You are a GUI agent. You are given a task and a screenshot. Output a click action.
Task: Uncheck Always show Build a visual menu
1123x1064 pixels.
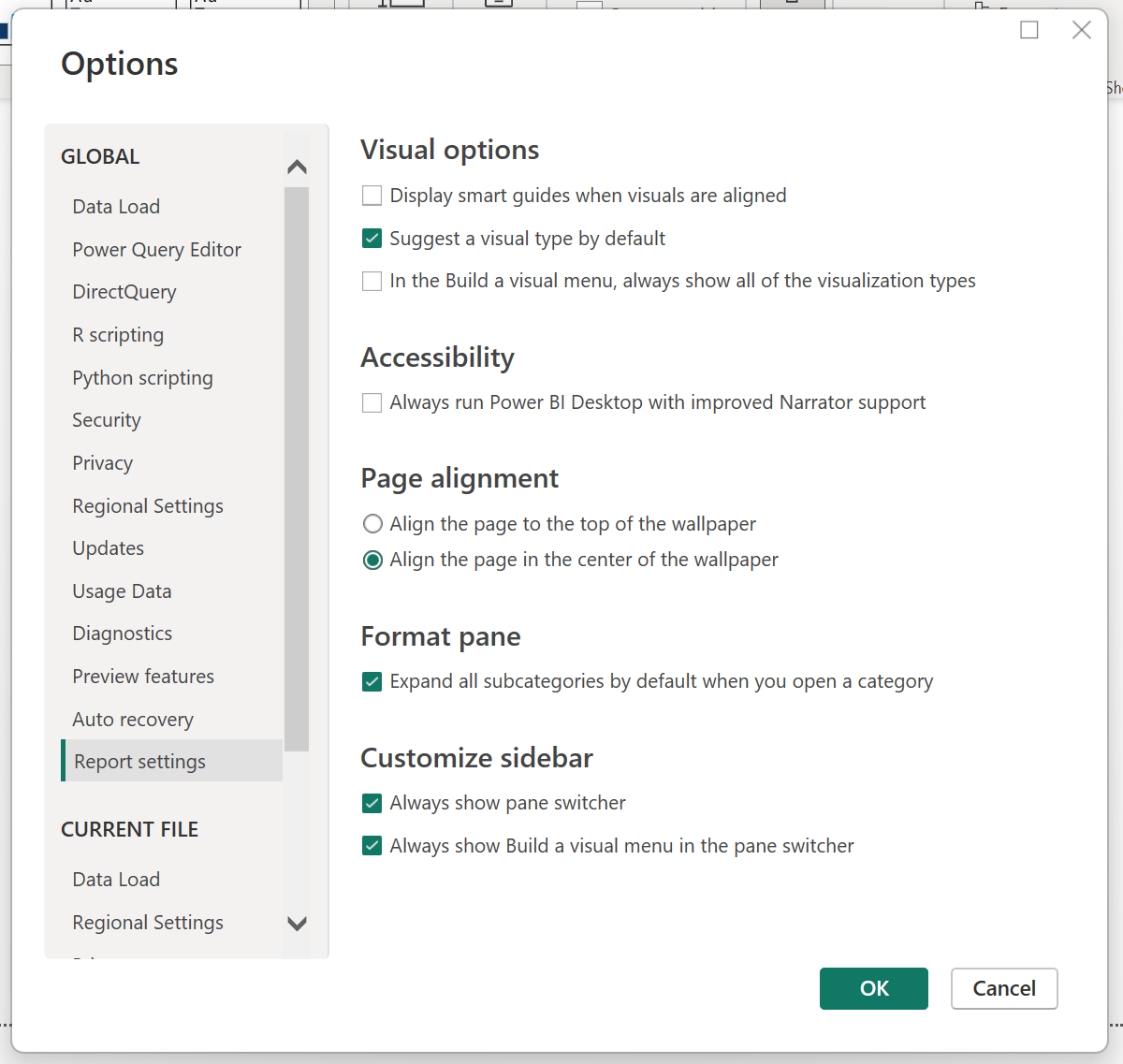372,846
